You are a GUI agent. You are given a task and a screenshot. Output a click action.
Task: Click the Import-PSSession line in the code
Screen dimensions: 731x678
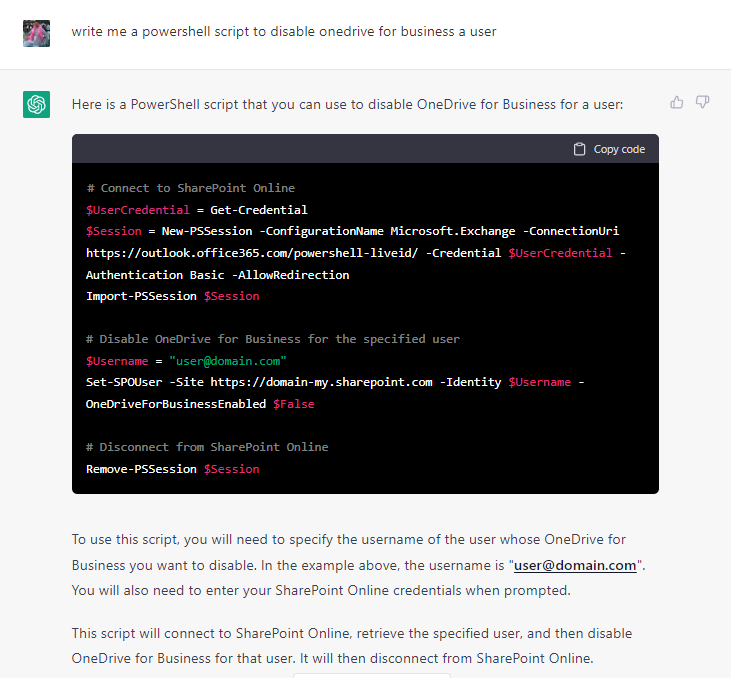[172, 296]
